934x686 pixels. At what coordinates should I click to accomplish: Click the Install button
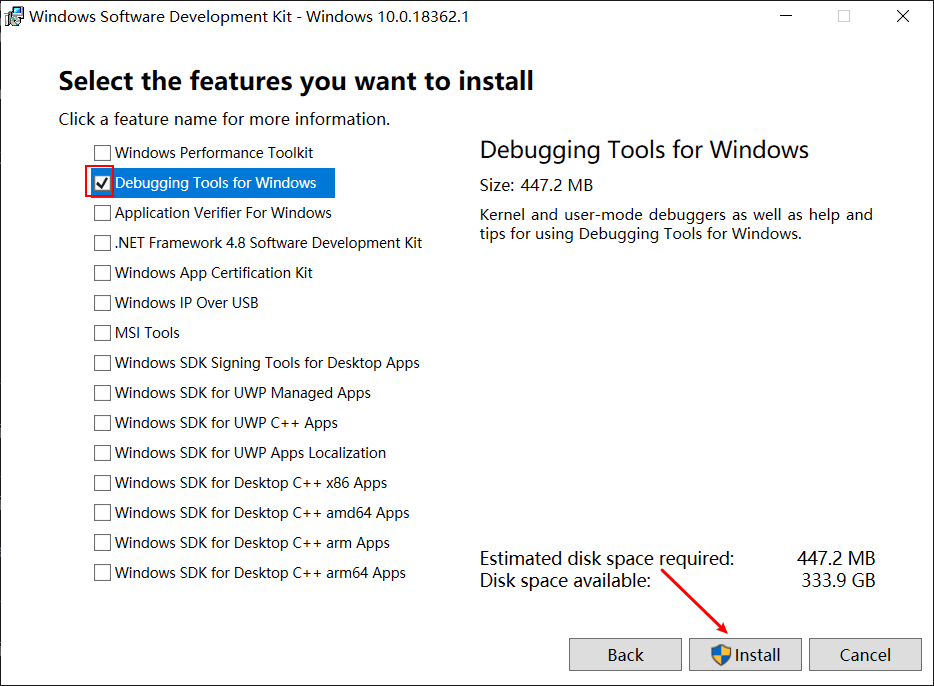pos(745,654)
